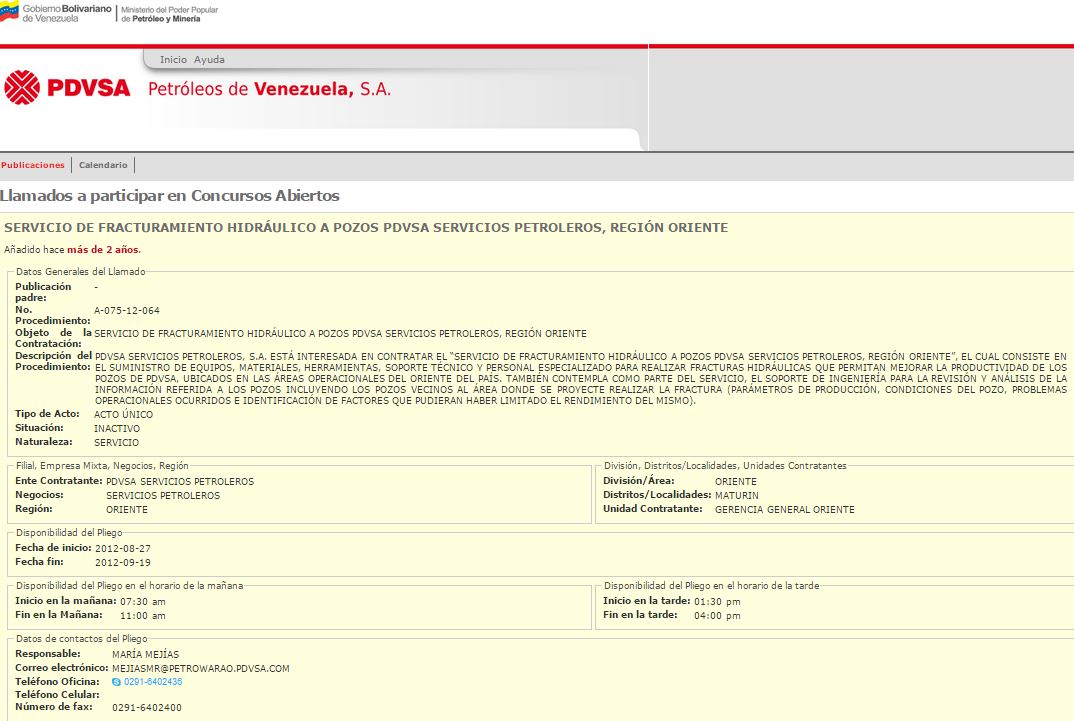Click end date 2012-09-19
The image size is (1074, 721).
click(123, 563)
